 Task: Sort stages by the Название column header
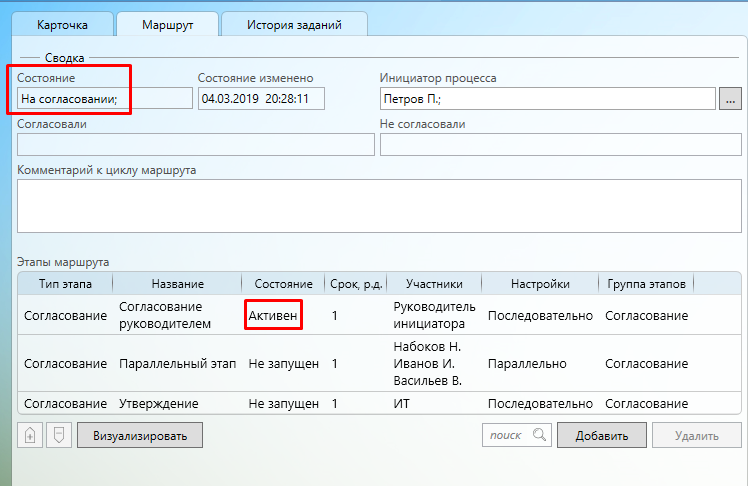point(177,284)
